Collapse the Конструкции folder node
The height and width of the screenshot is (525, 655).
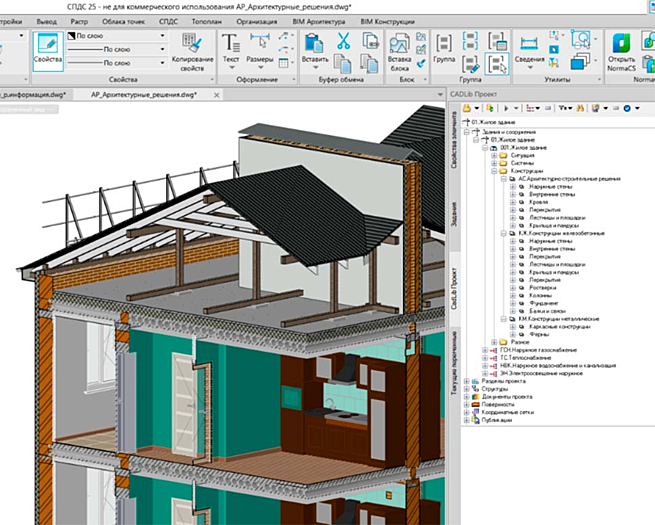point(494,171)
